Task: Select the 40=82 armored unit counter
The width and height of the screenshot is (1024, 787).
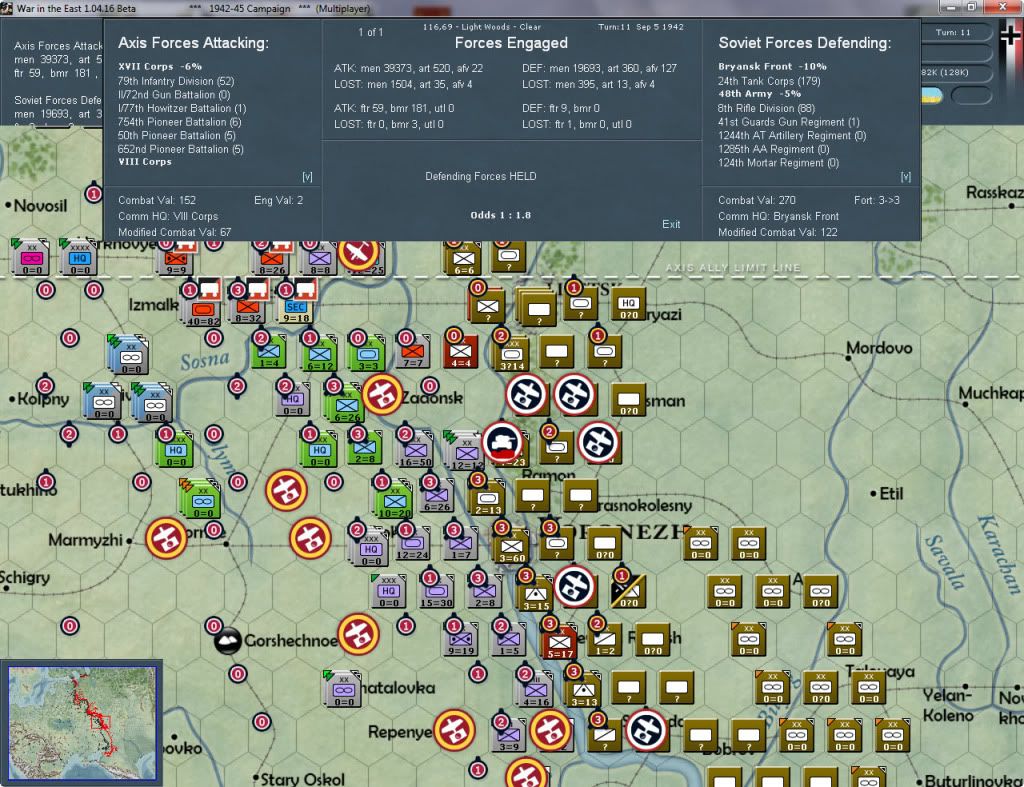Action: [x=204, y=312]
